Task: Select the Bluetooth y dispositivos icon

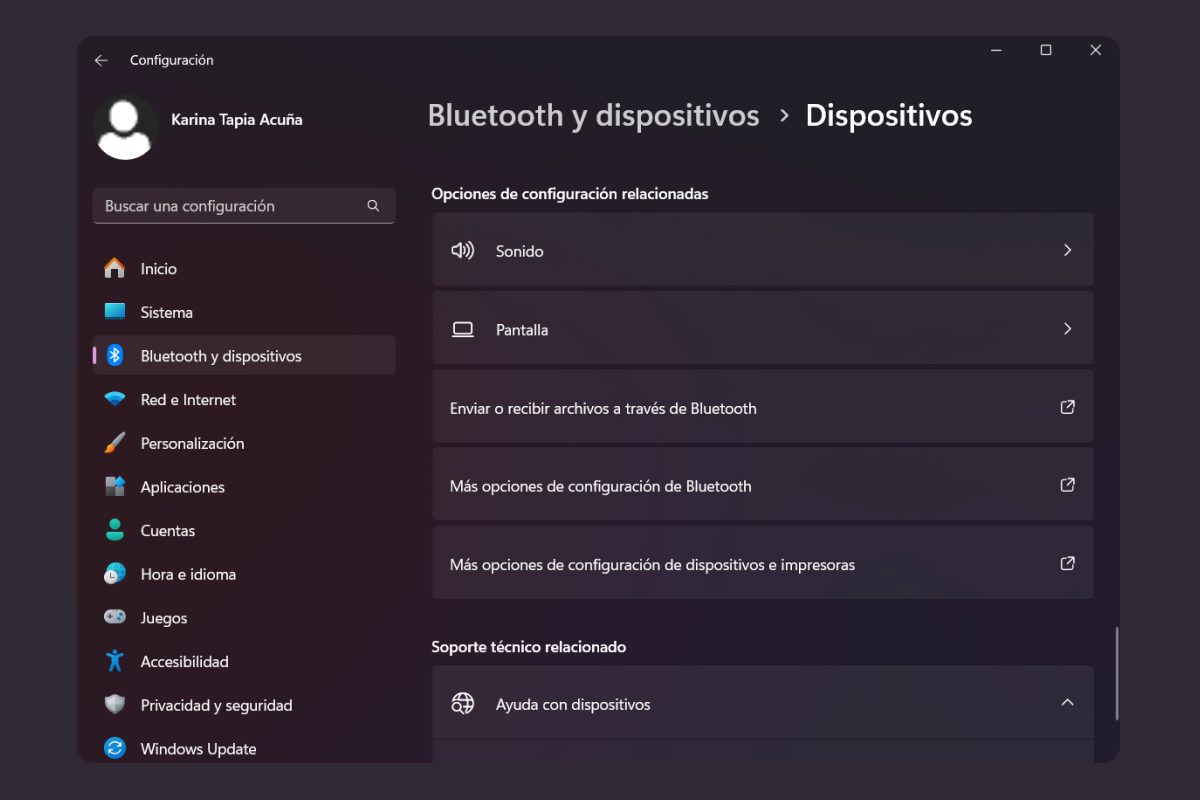Action: point(115,355)
